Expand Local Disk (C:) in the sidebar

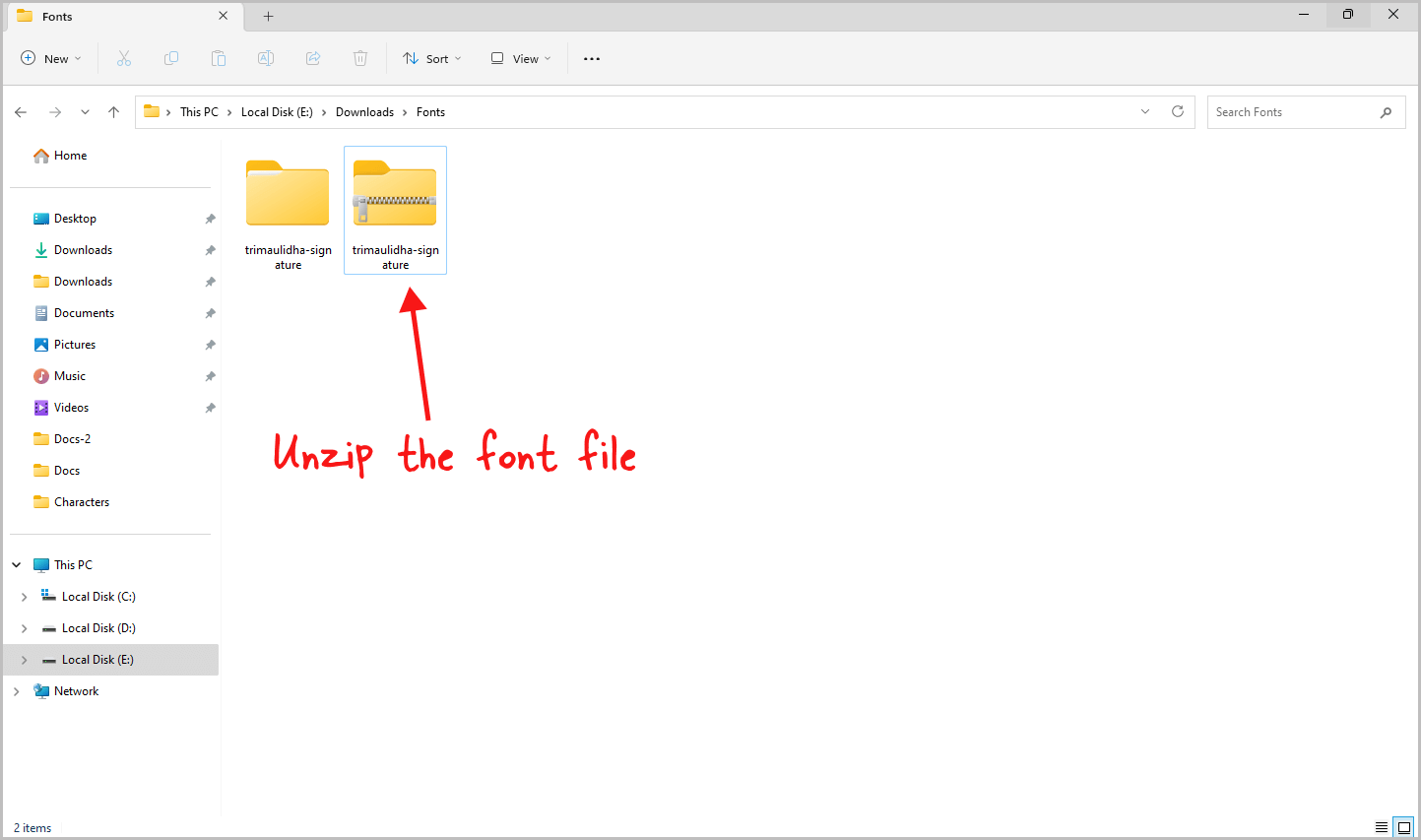24,596
